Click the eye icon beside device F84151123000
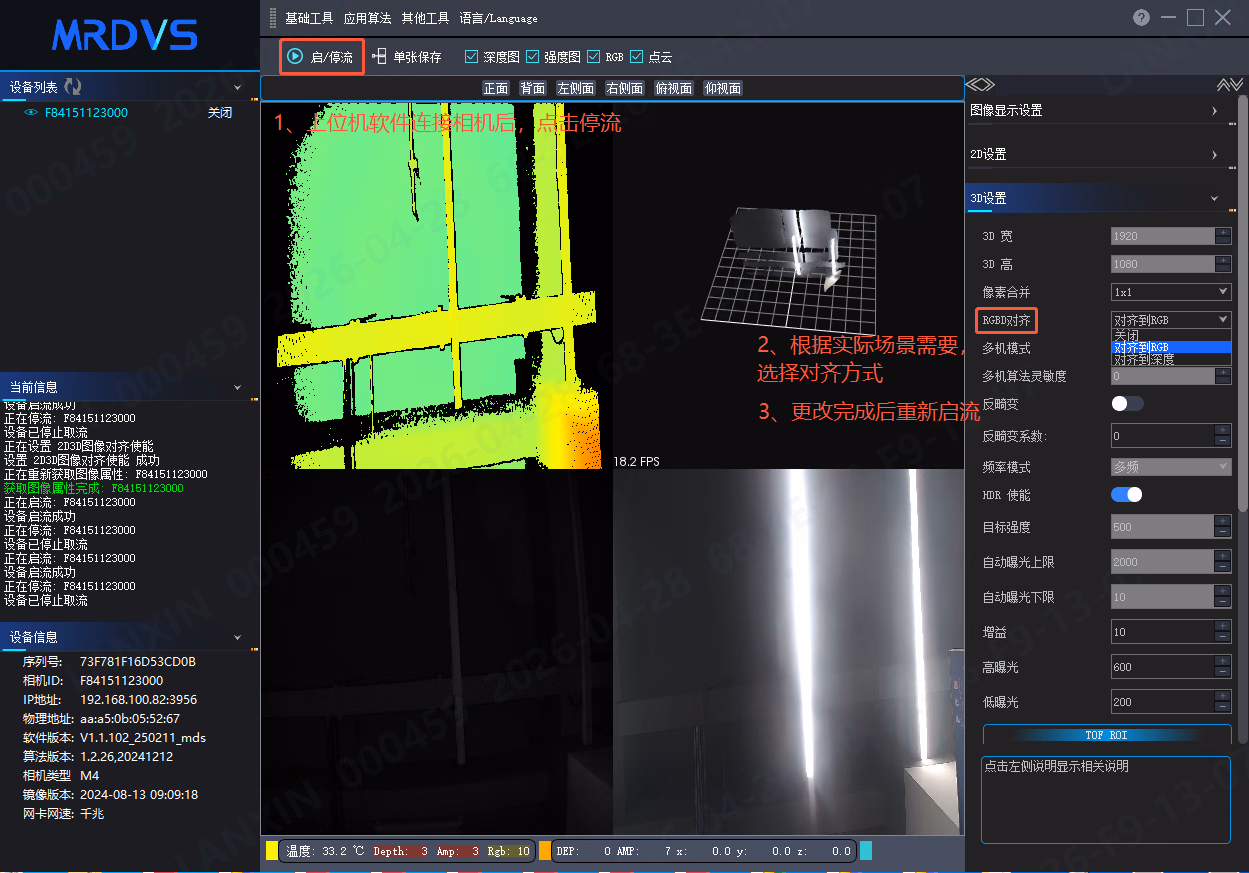Image resolution: width=1249 pixels, height=873 pixels. click(x=31, y=113)
